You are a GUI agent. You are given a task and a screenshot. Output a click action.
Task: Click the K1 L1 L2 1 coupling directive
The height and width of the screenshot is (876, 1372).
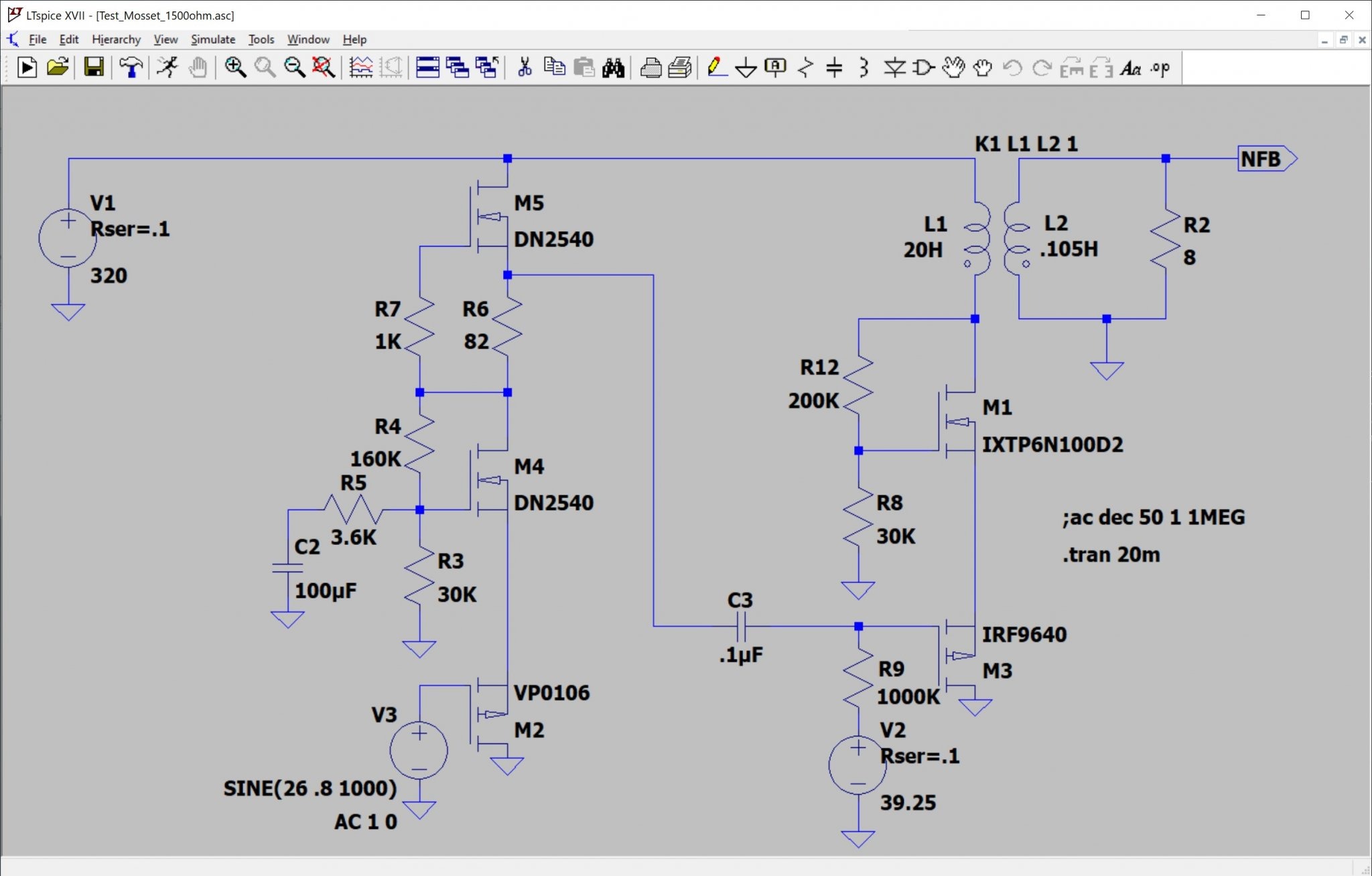pyautogui.click(x=1026, y=144)
